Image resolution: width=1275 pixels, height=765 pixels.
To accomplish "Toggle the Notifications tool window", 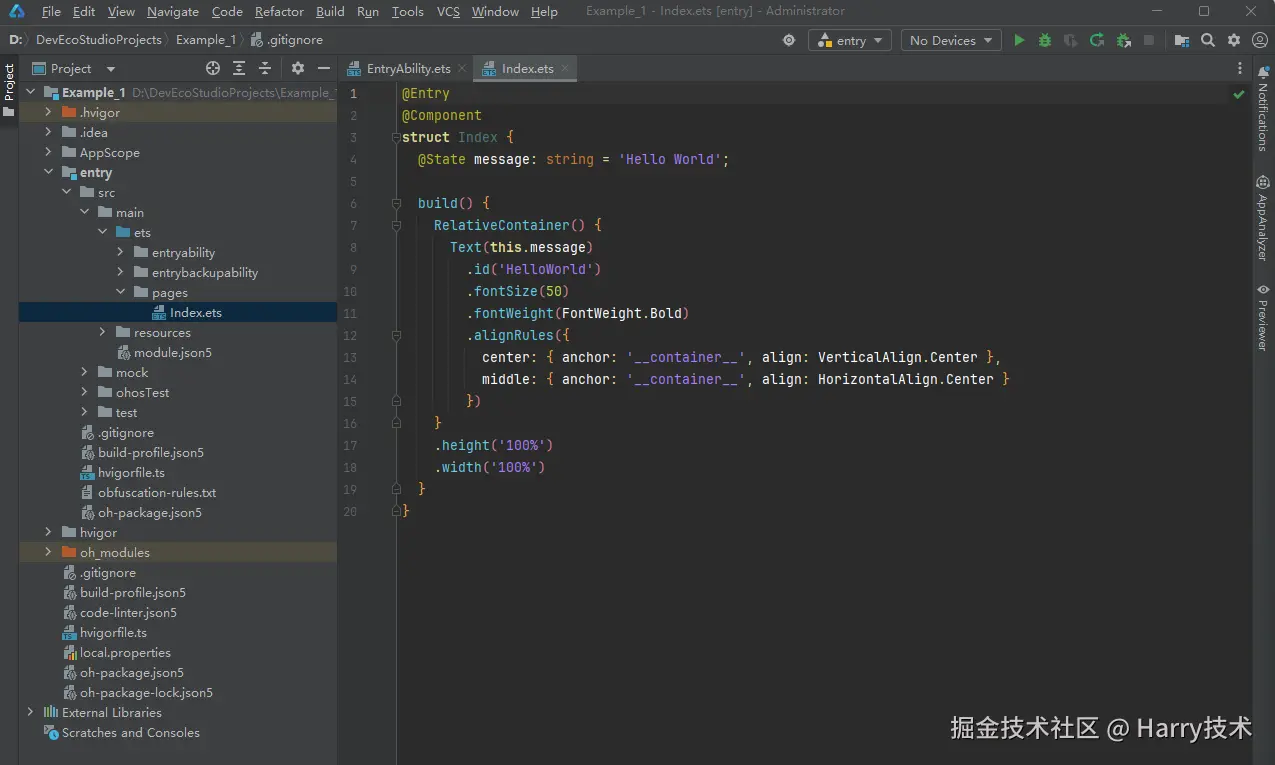I will point(1263,108).
